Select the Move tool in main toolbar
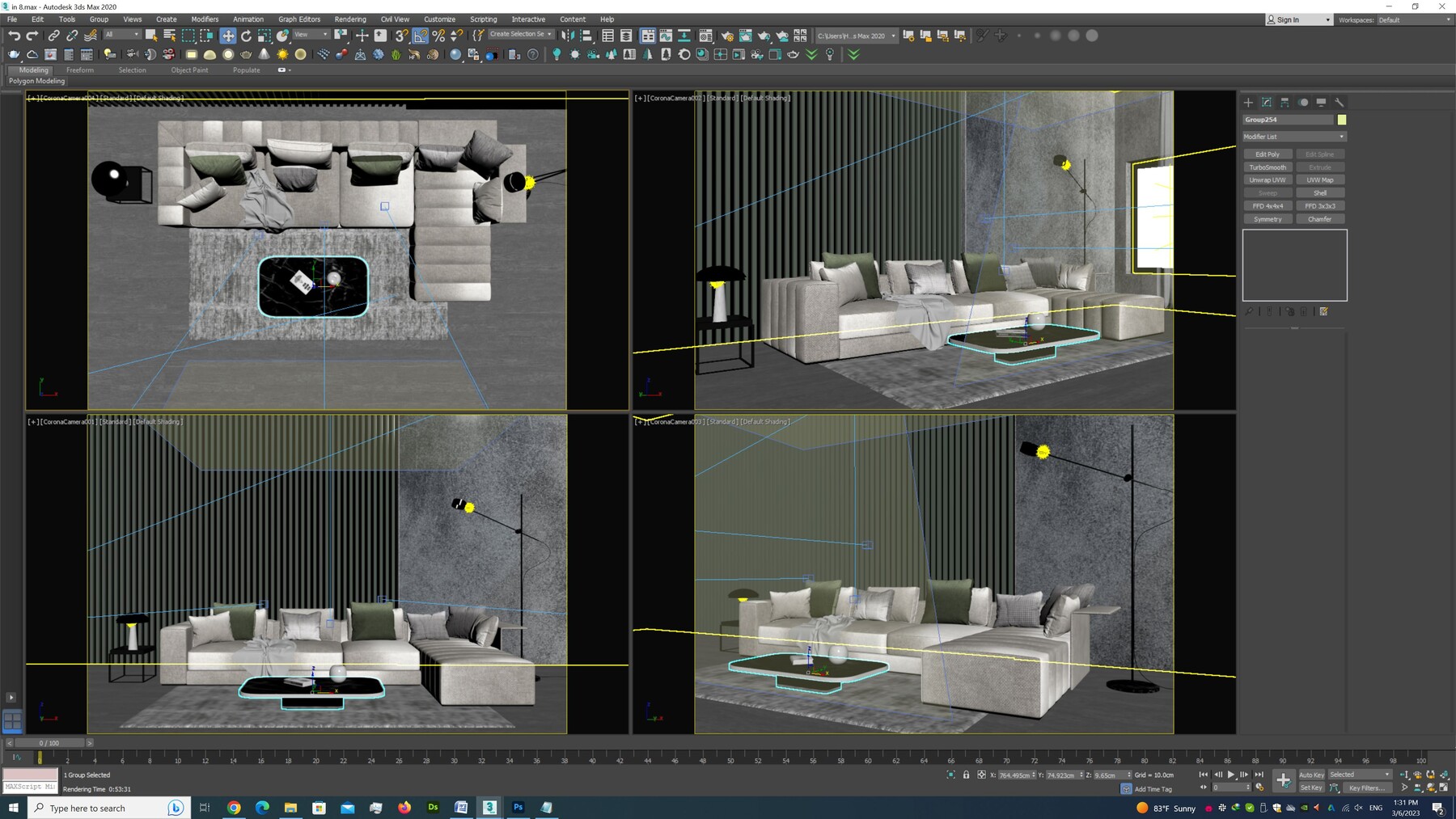The height and width of the screenshot is (819, 1456). [228, 36]
